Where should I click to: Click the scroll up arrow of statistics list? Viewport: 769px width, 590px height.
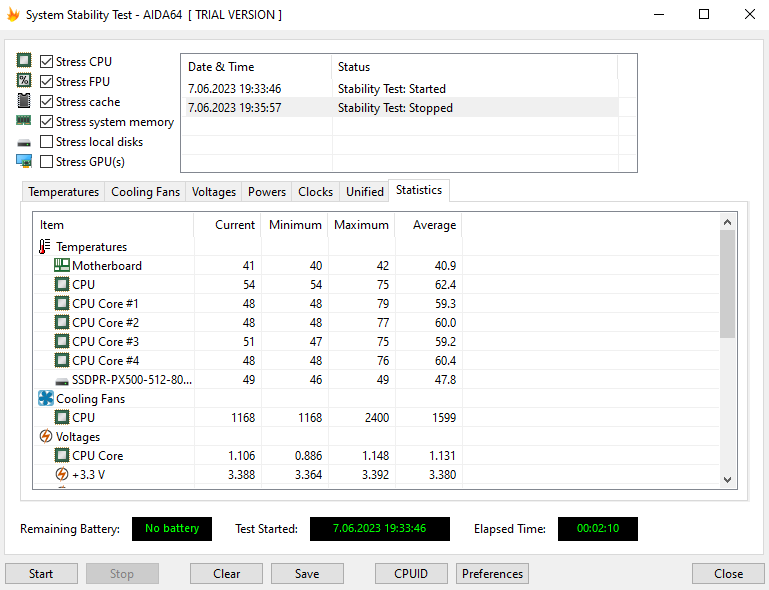pyautogui.click(x=727, y=222)
